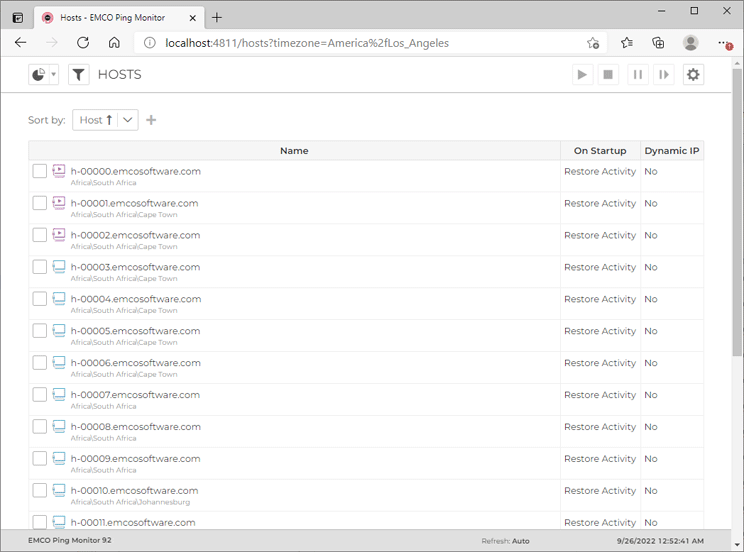Open host h-00010.emcosoftware.com link
Screen dimensions: 744x552
tap(134, 491)
